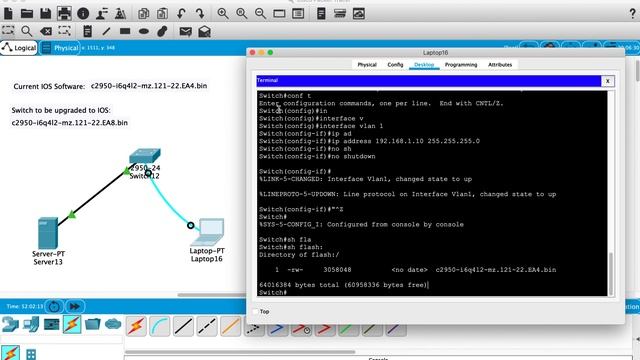The height and width of the screenshot is (360, 640).
Task: Pick the copper straight-through cable
Action: [x=183, y=327]
